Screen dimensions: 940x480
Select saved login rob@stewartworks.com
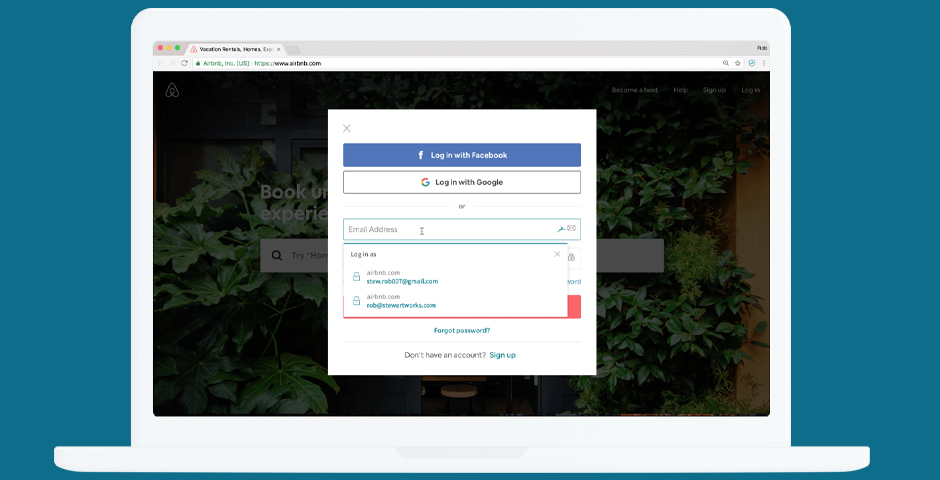pos(401,305)
